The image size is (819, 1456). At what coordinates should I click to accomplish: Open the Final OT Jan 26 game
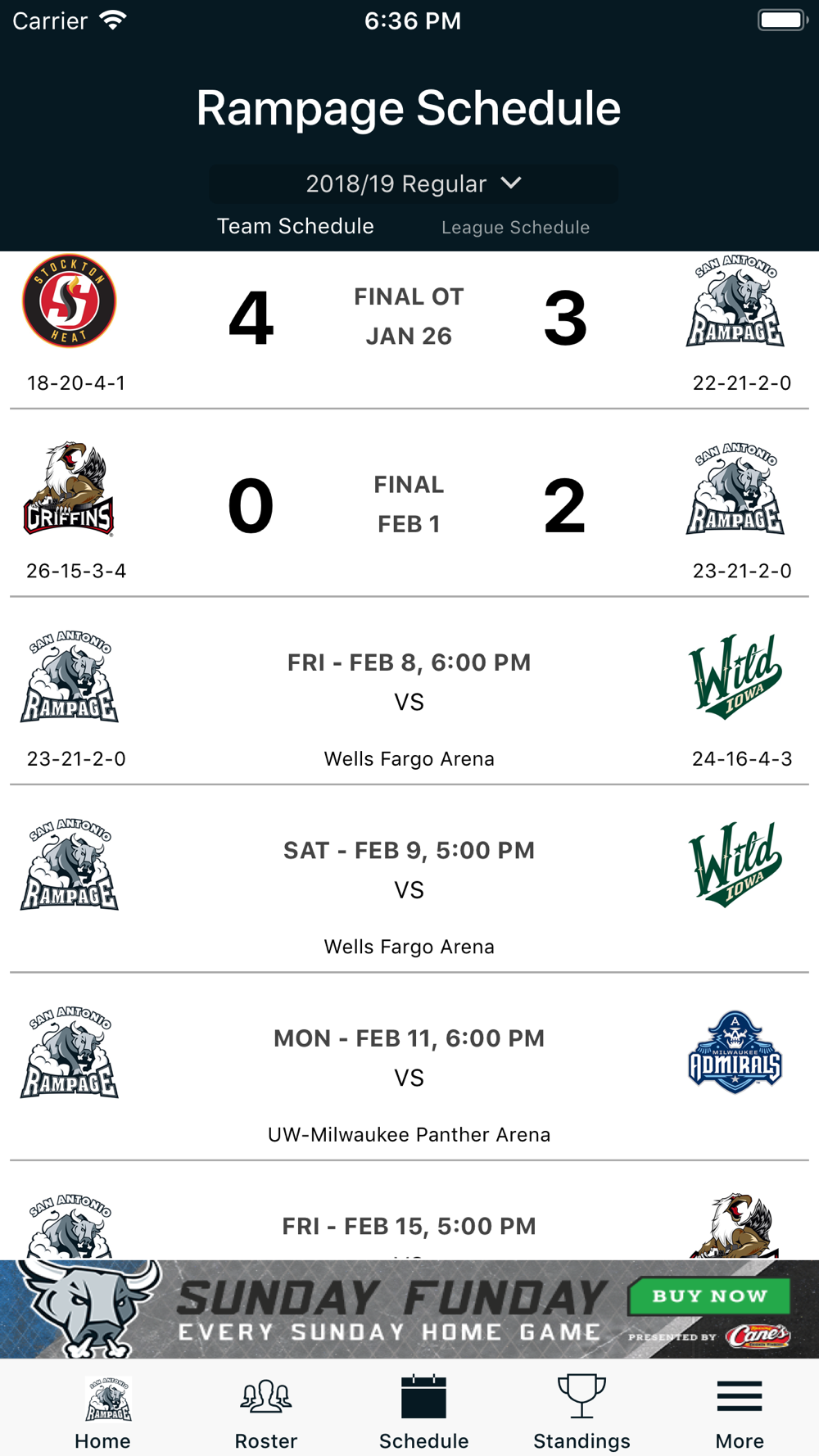pos(409,330)
